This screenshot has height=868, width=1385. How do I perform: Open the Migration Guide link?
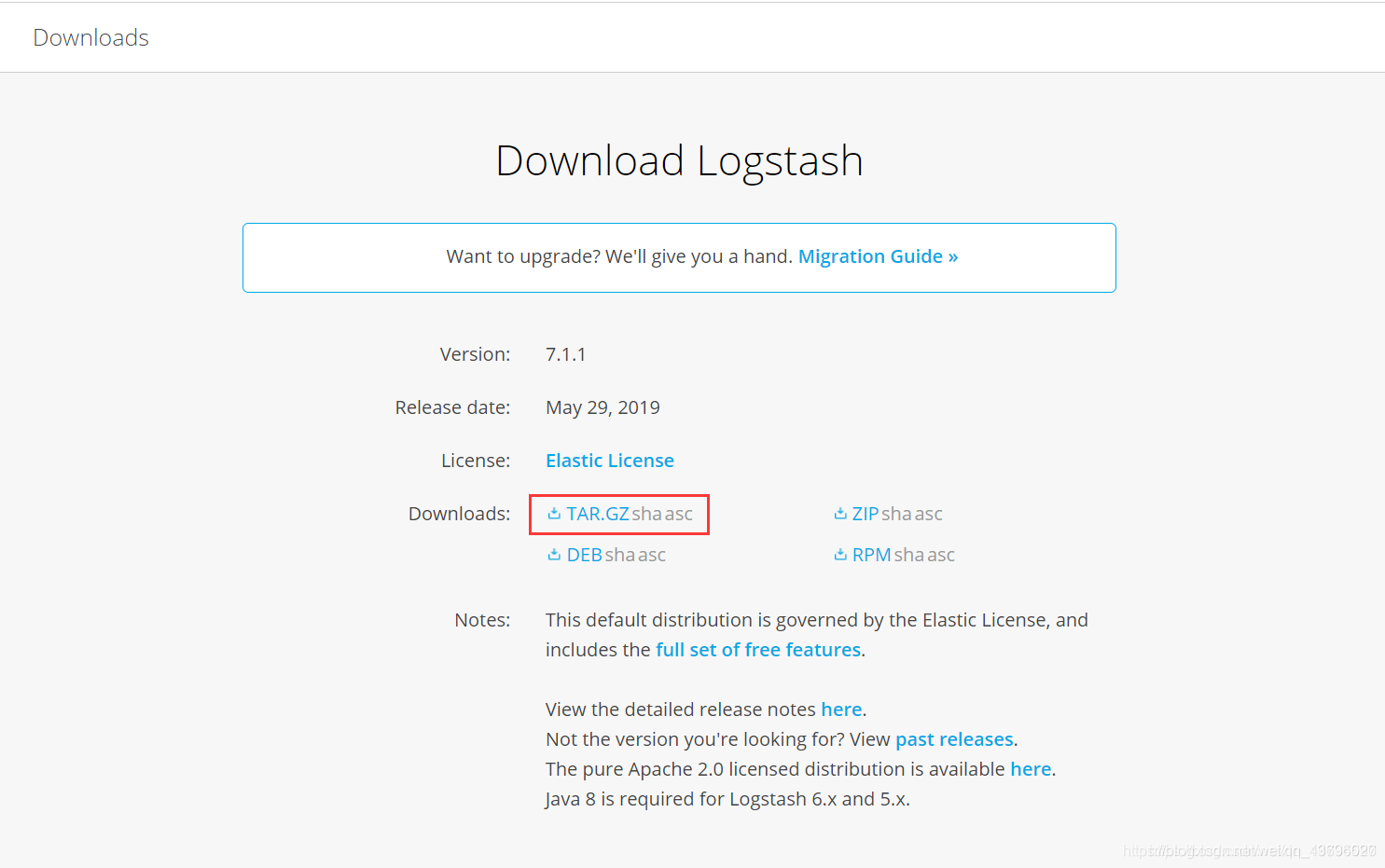click(x=879, y=256)
